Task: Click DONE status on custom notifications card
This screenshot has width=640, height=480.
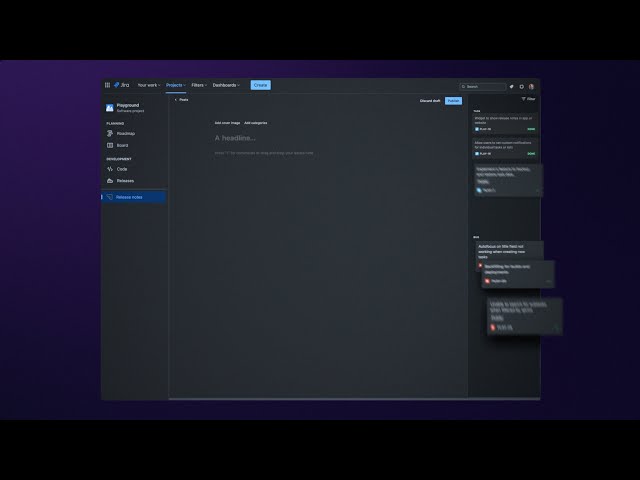Action: [531, 153]
